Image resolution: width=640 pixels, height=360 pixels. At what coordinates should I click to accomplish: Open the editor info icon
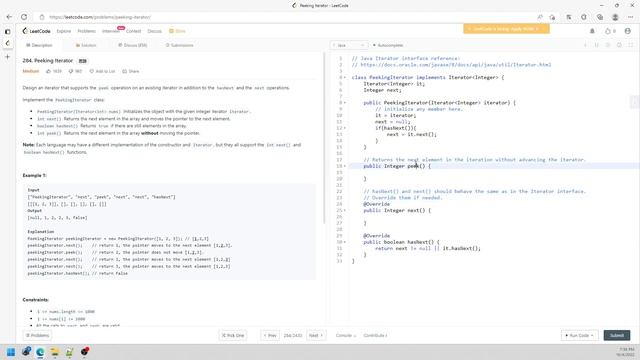(x=585, y=45)
